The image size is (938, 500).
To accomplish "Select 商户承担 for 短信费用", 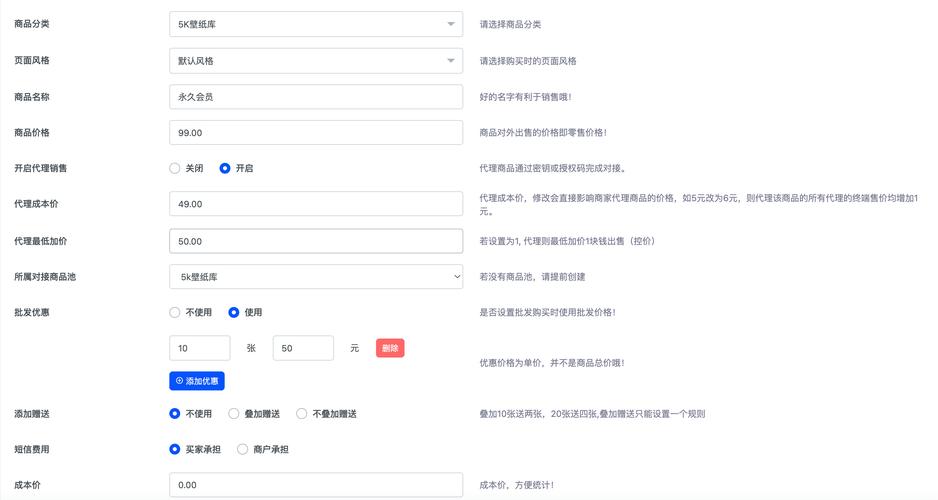I will [242, 450].
